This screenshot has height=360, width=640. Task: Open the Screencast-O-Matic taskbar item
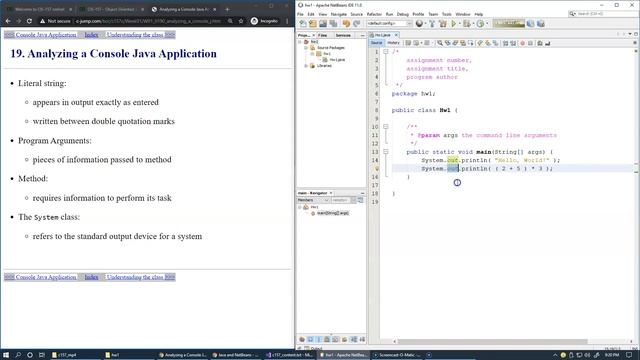click(397, 355)
